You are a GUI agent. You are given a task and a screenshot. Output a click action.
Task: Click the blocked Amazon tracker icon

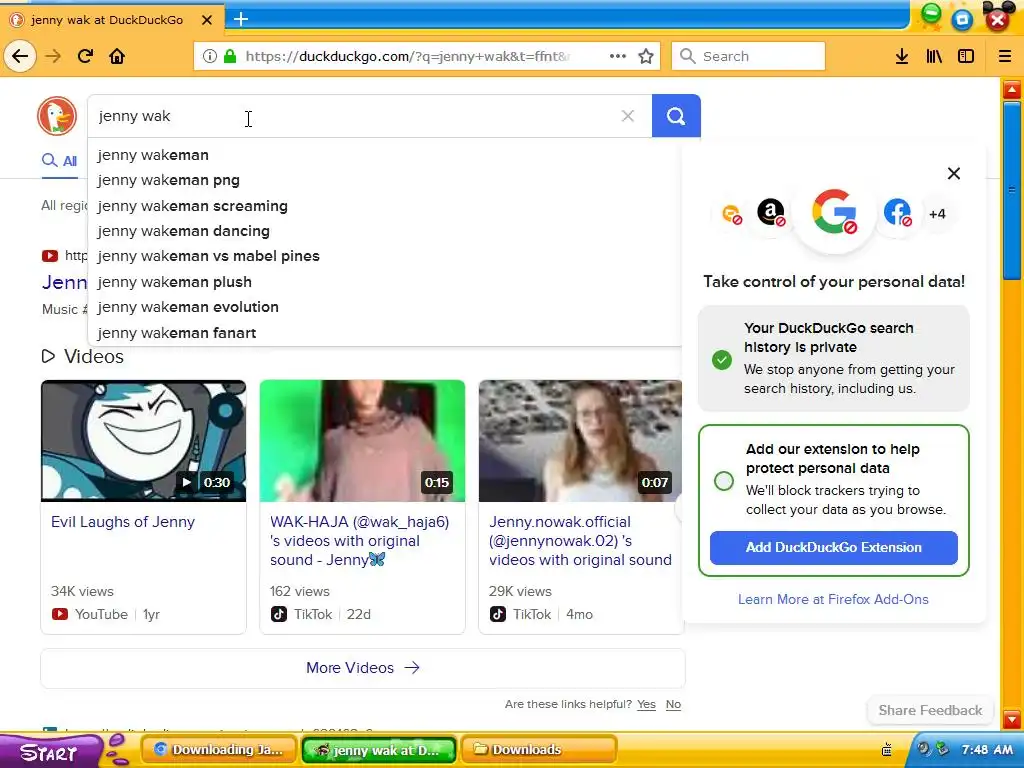coord(771,212)
